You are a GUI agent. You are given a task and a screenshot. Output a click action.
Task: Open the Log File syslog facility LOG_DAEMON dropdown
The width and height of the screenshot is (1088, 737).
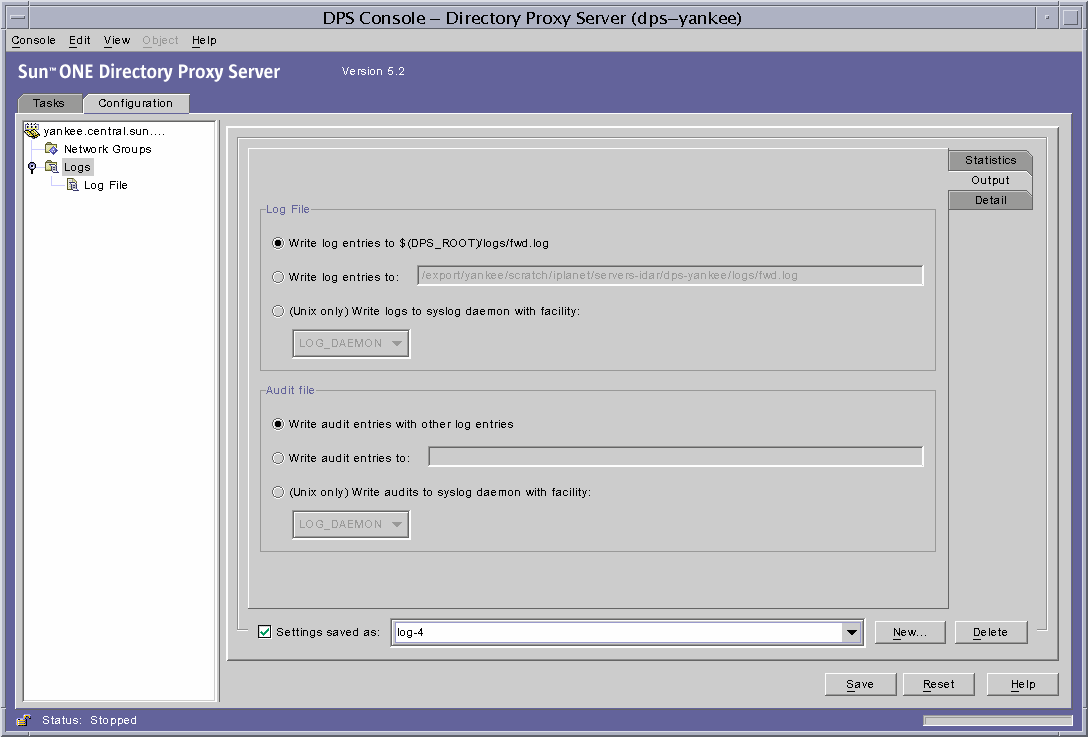(x=351, y=344)
